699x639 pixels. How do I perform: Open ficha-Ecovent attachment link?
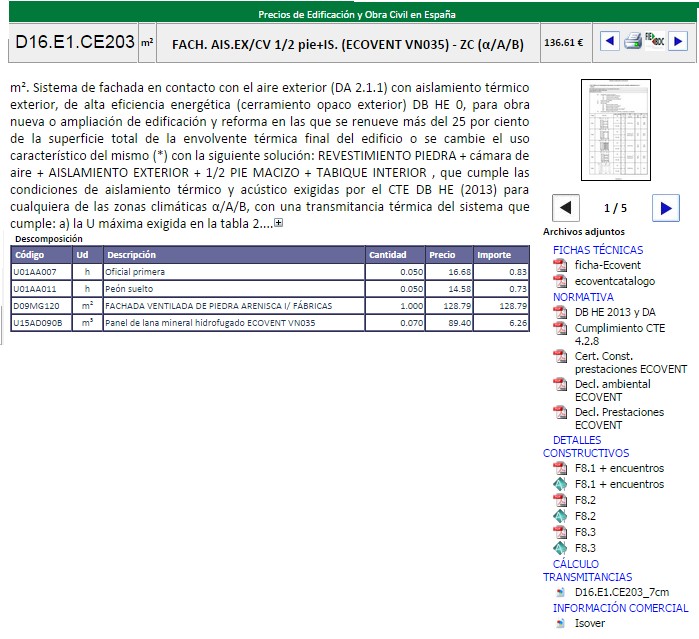[x=607, y=265]
